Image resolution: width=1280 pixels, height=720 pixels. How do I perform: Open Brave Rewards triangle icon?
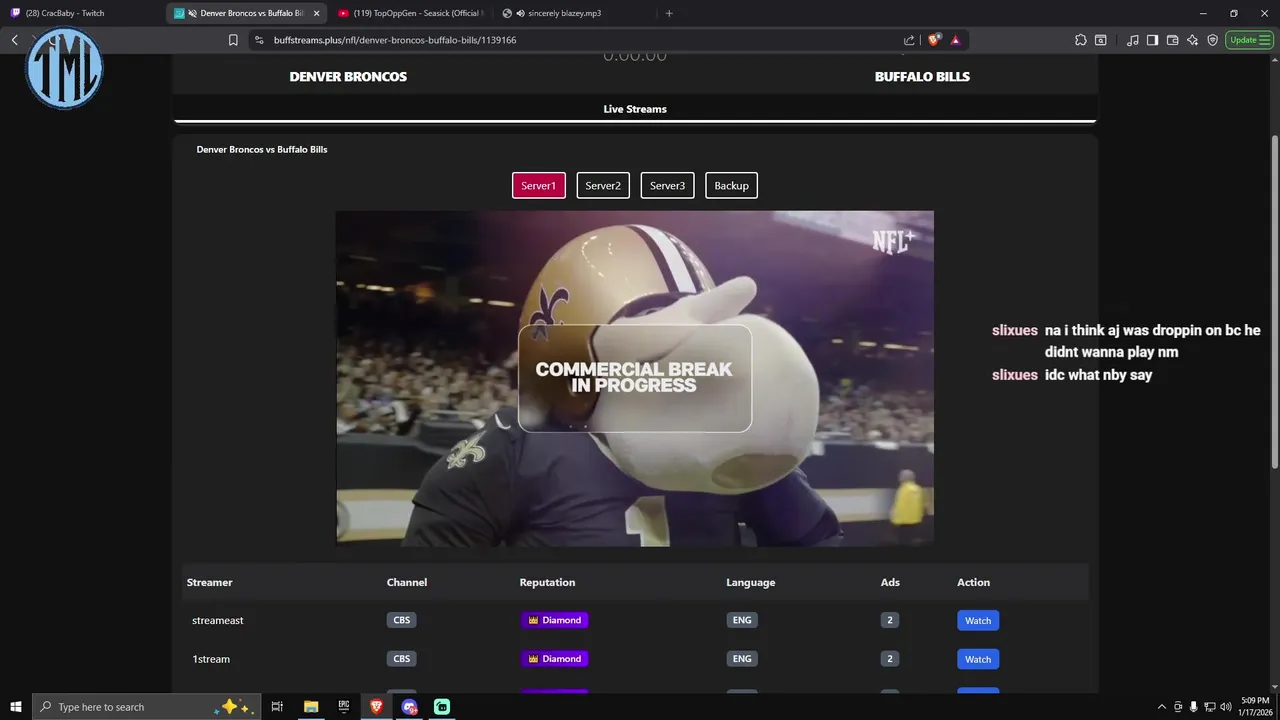(955, 40)
